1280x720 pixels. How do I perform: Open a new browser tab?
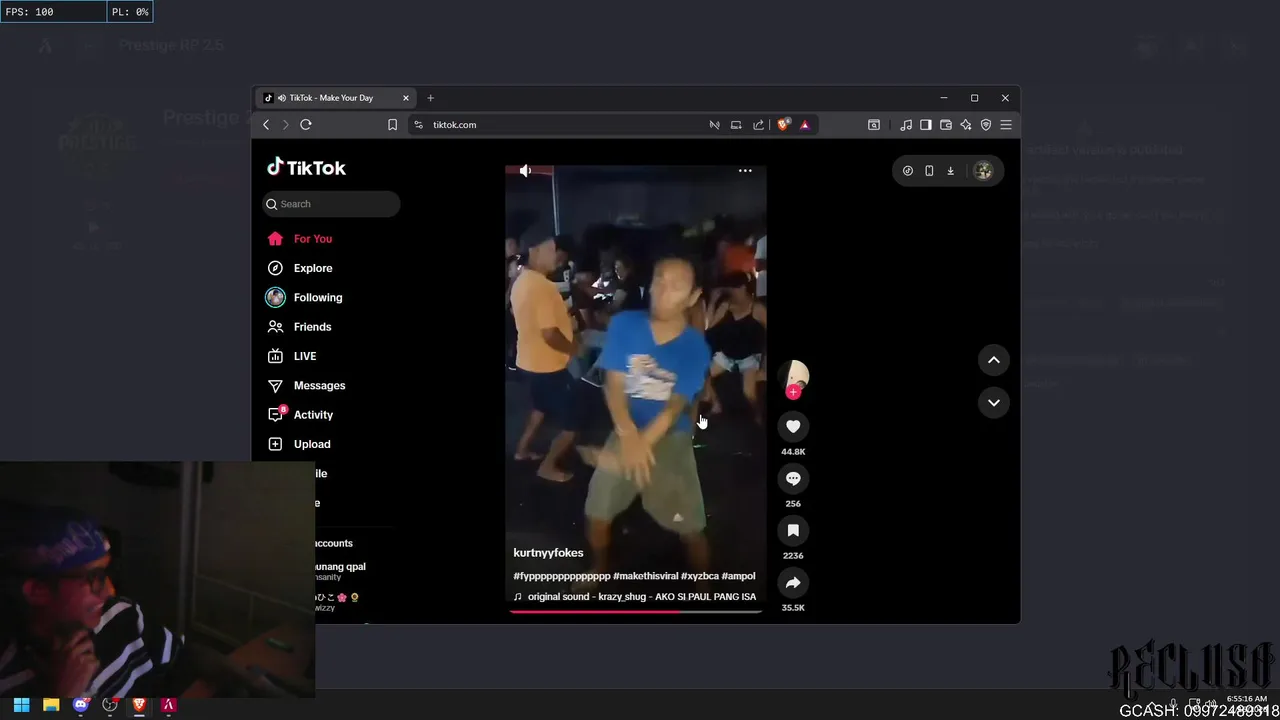(431, 98)
